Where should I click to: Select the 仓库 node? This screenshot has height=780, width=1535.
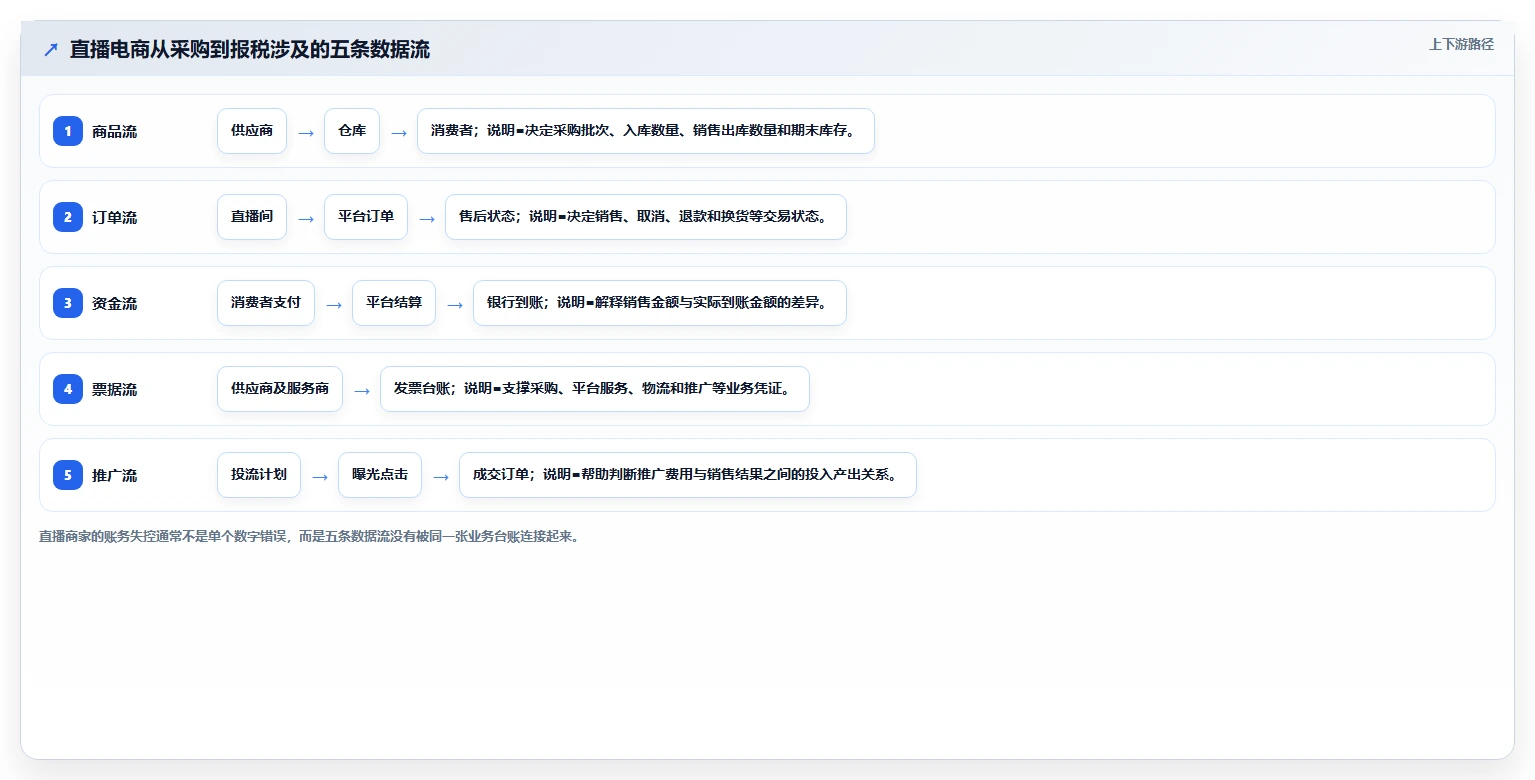tap(352, 131)
